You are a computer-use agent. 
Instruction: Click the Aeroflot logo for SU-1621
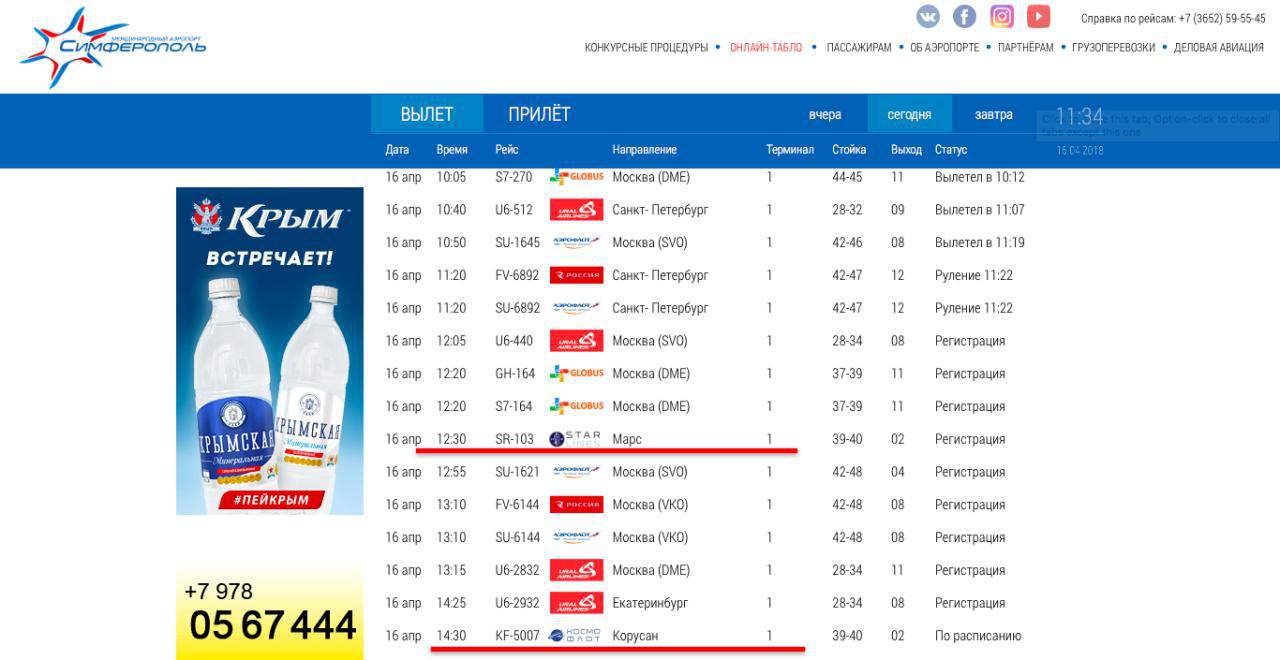(577, 472)
